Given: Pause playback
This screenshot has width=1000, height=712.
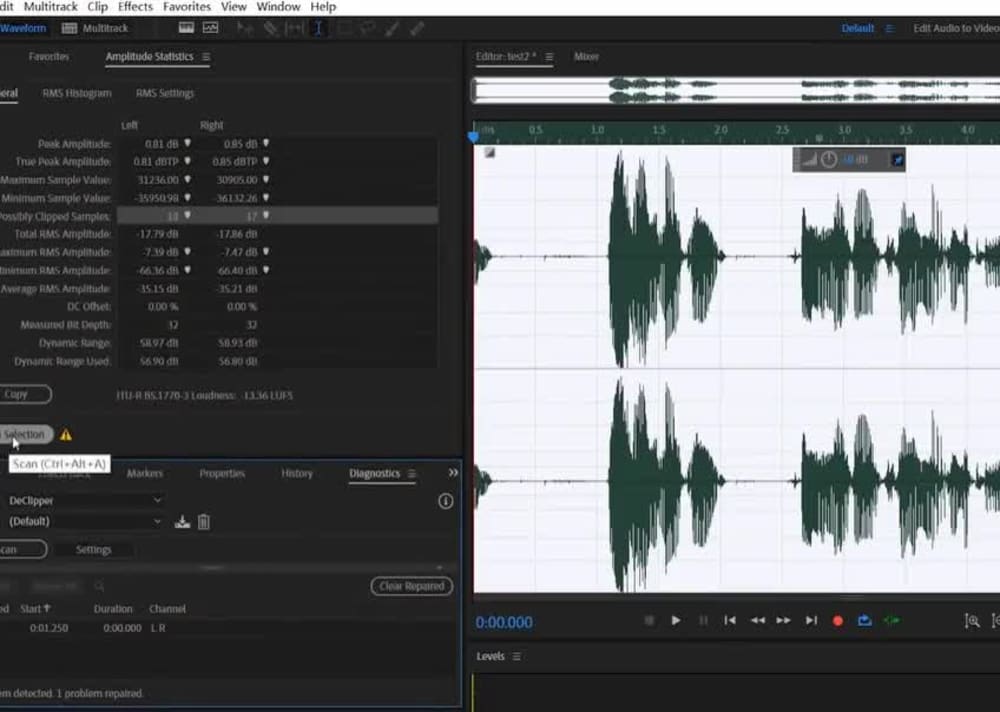Looking at the screenshot, I should tap(703, 621).
